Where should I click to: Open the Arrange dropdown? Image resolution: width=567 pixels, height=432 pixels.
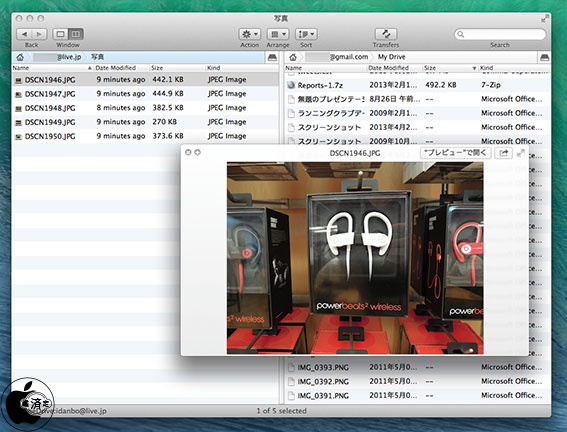point(278,34)
